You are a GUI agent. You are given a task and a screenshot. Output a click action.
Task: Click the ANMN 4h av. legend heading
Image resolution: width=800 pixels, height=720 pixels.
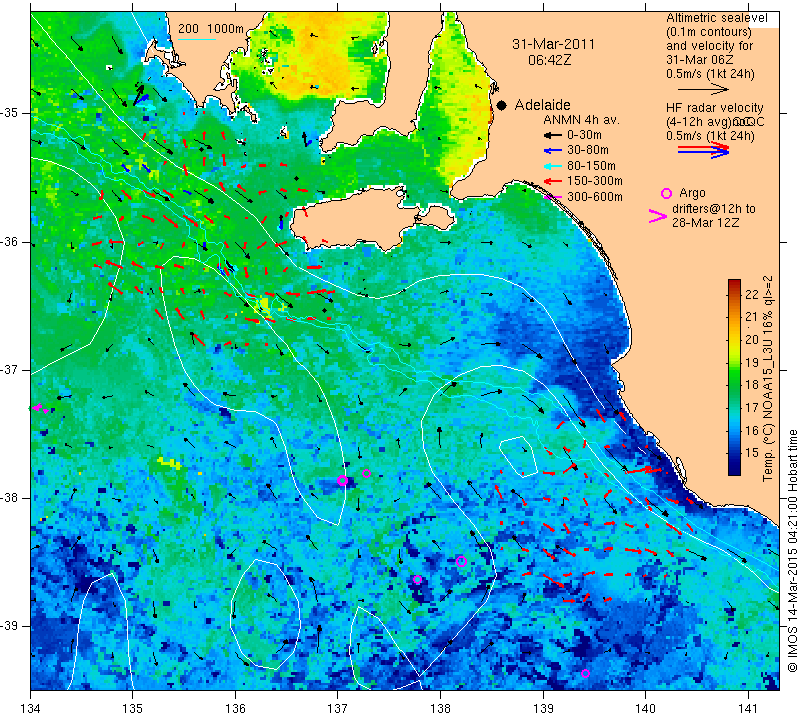(x=581, y=120)
